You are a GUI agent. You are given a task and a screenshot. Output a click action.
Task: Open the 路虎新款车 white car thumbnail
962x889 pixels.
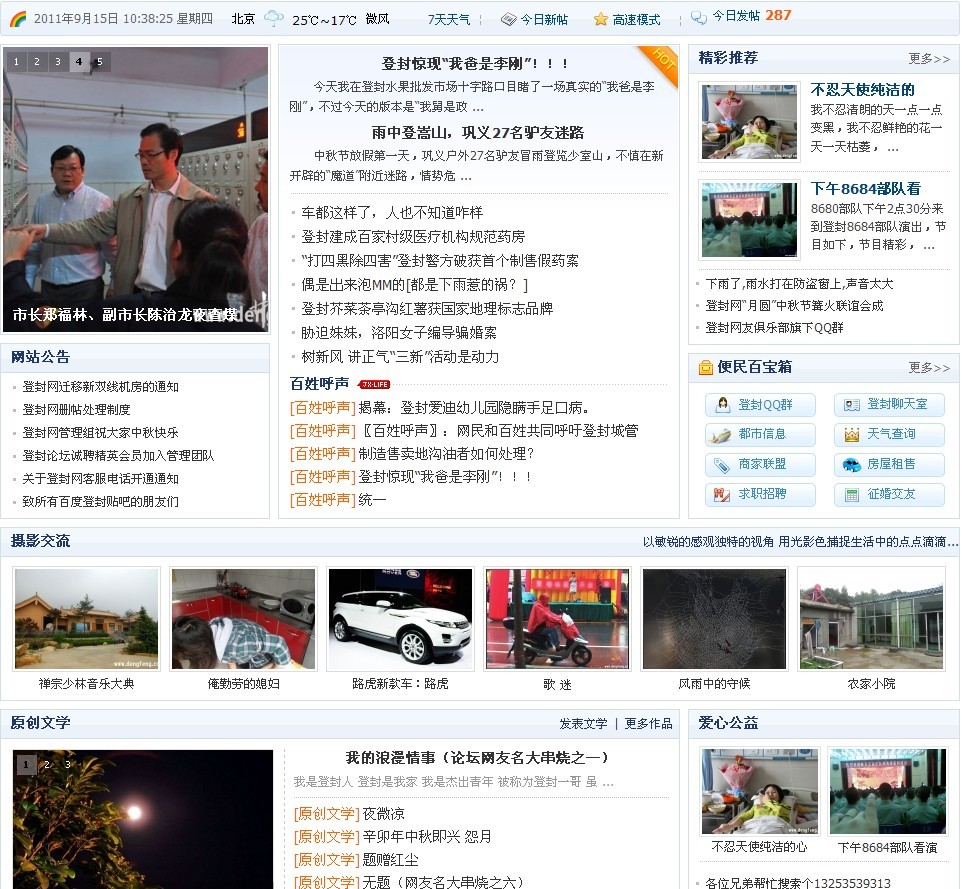coord(401,618)
